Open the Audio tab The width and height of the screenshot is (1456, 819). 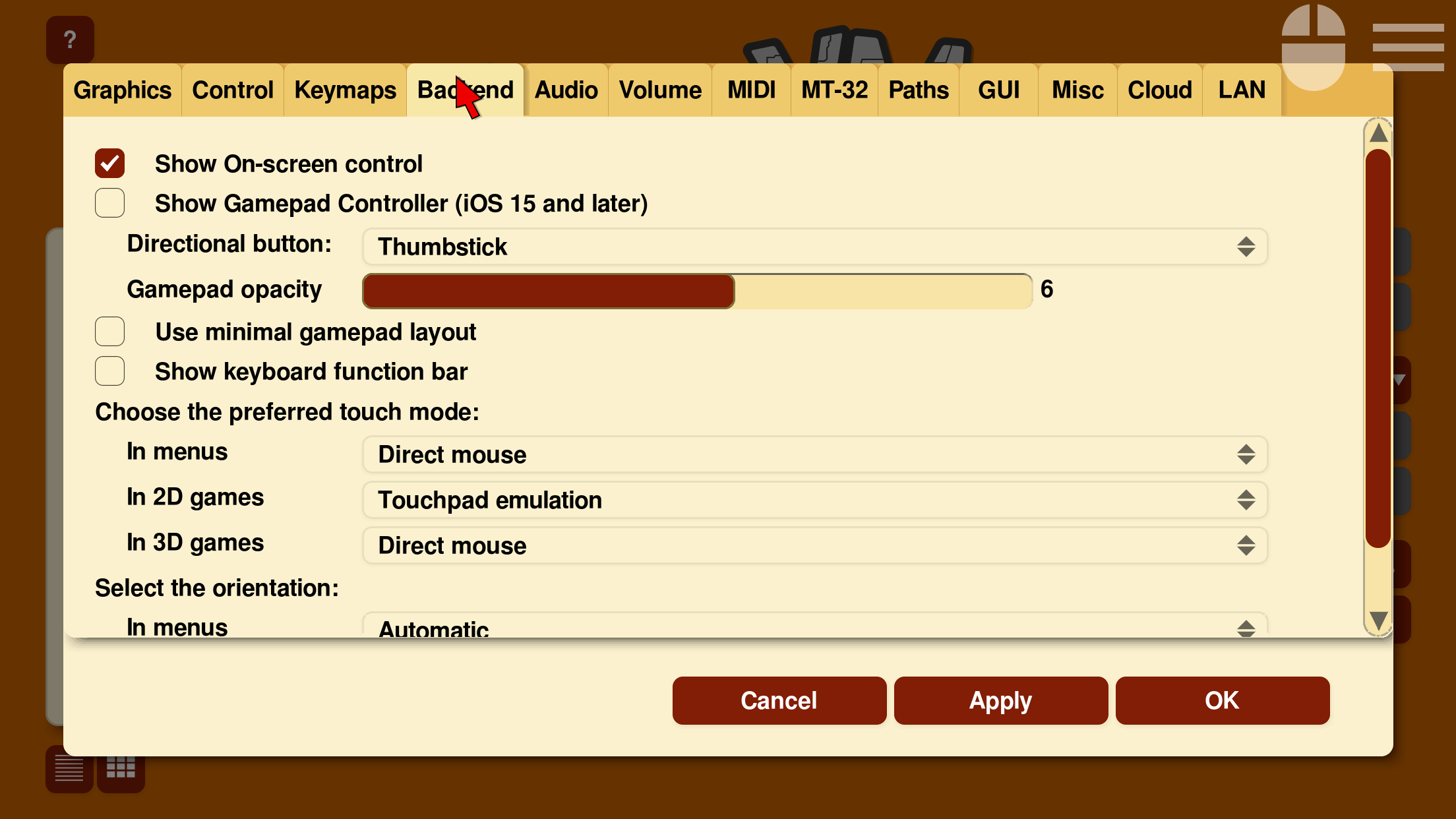tap(566, 90)
